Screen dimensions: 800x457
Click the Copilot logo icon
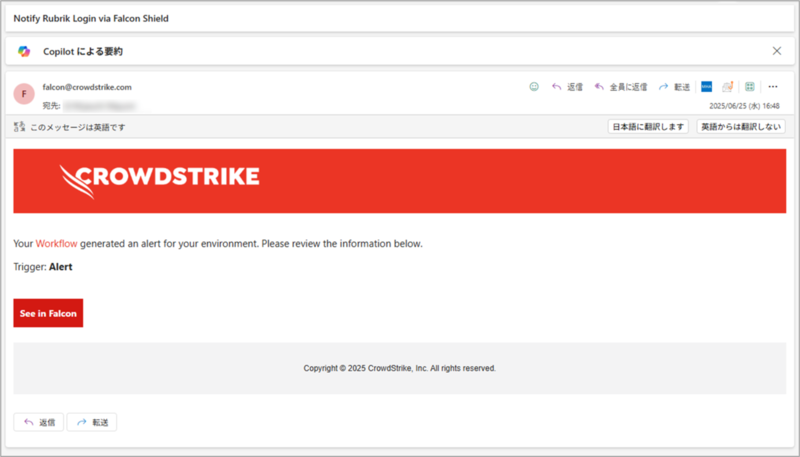(x=24, y=51)
